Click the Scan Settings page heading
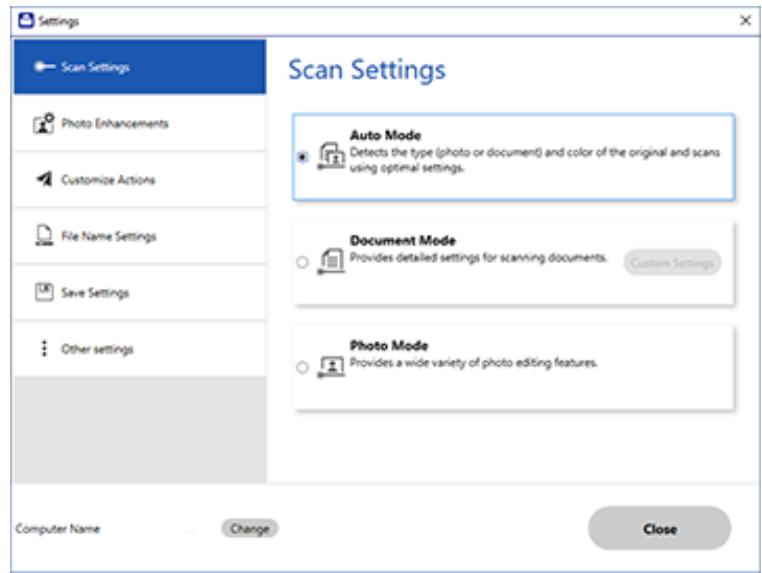The height and width of the screenshot is (573, 762). click(x=367, y=69)
